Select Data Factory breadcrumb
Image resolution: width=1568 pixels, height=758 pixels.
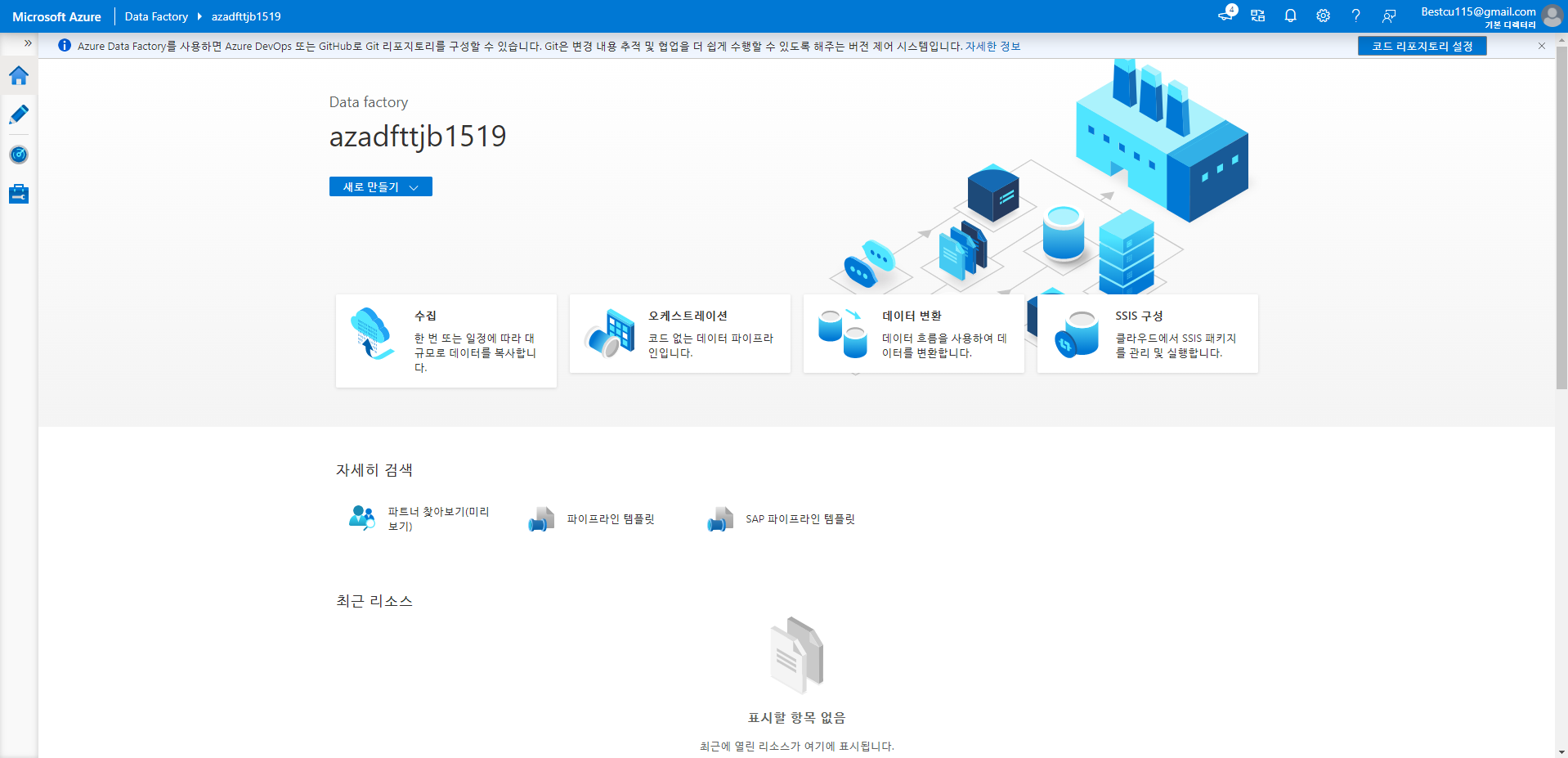tap(156, 16)
